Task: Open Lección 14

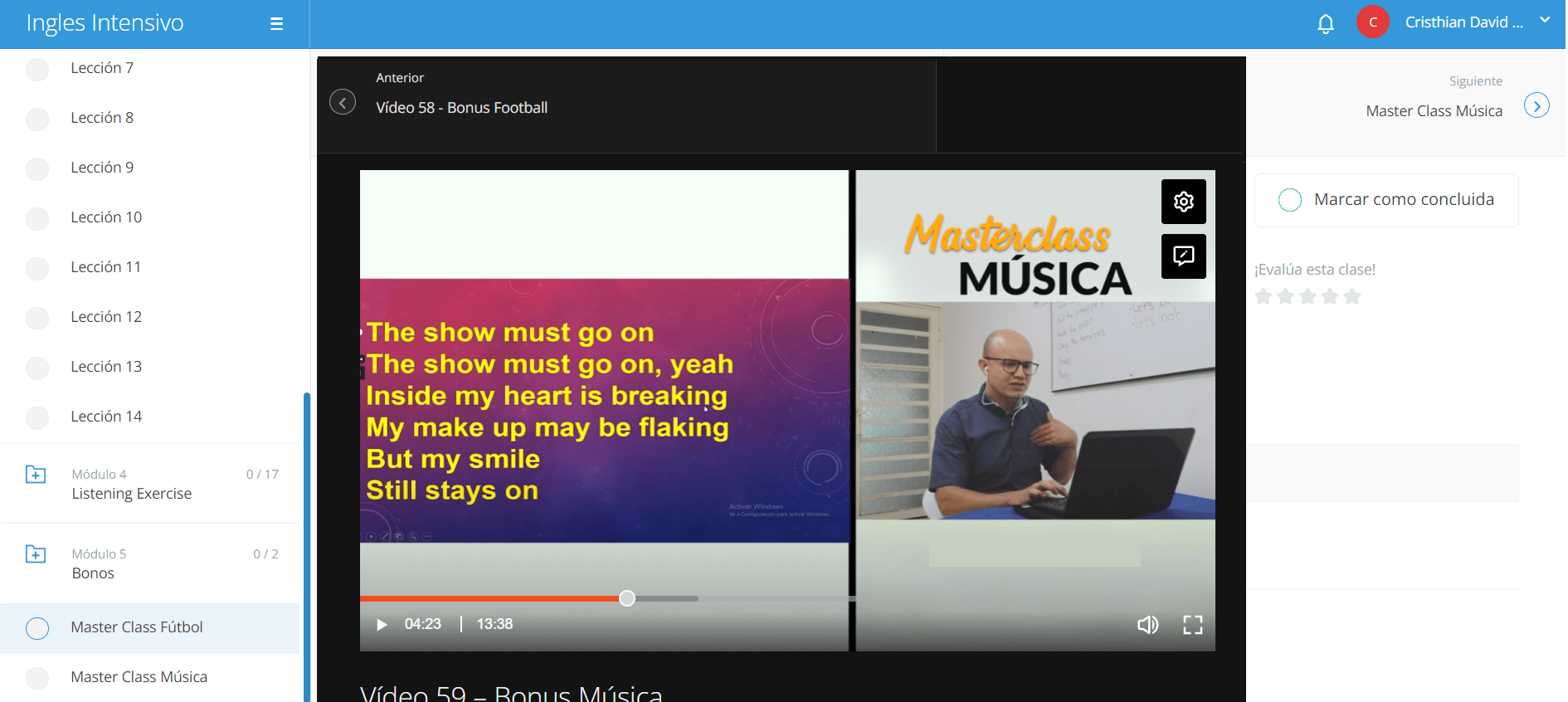Action: tap(106, 417)
